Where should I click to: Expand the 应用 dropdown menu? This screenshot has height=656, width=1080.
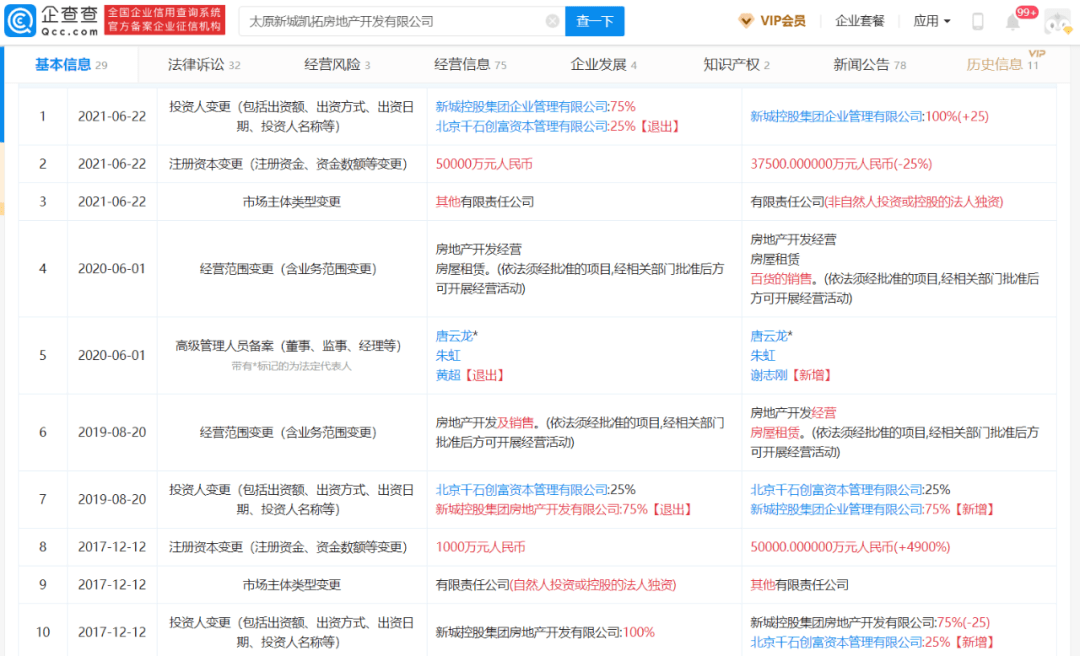tap(931, 21)
